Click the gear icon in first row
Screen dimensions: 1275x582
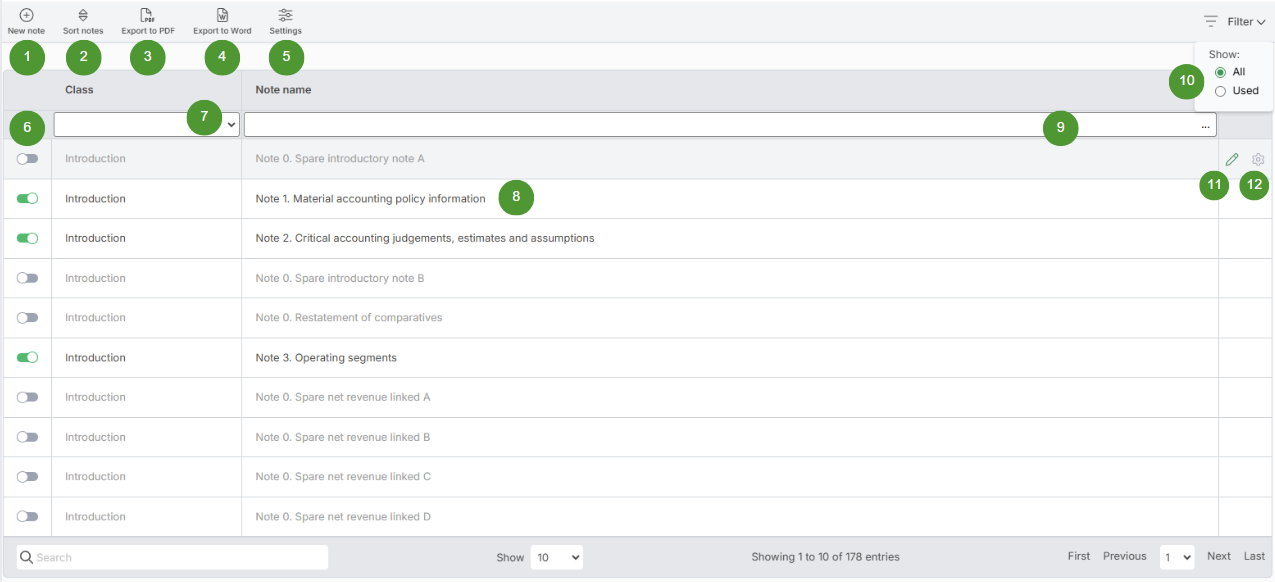1258,159
